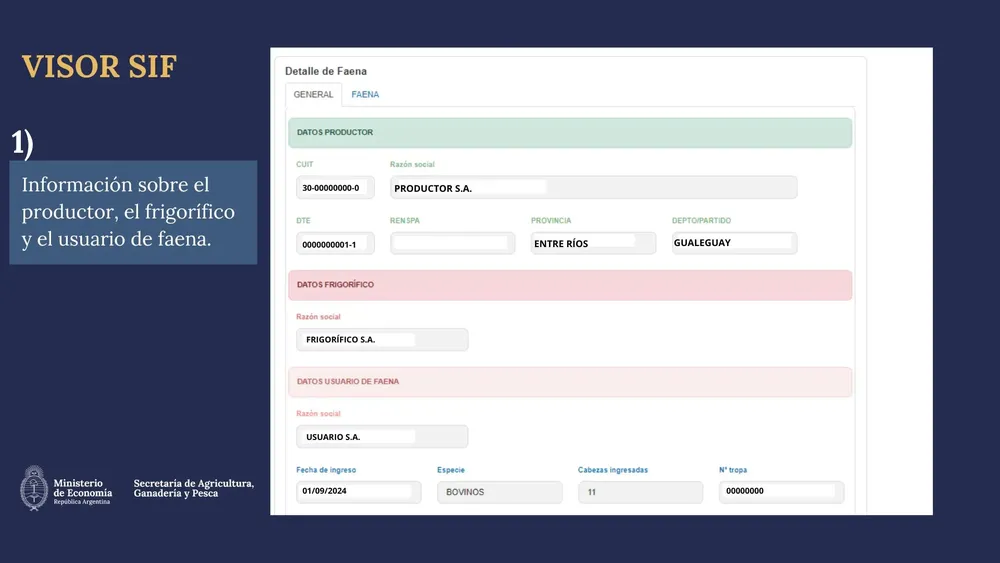Click the DATOS FRIGORÍFICO section header
The image size is (1000, 563).
pyautogui.click(x=570, y=285)
